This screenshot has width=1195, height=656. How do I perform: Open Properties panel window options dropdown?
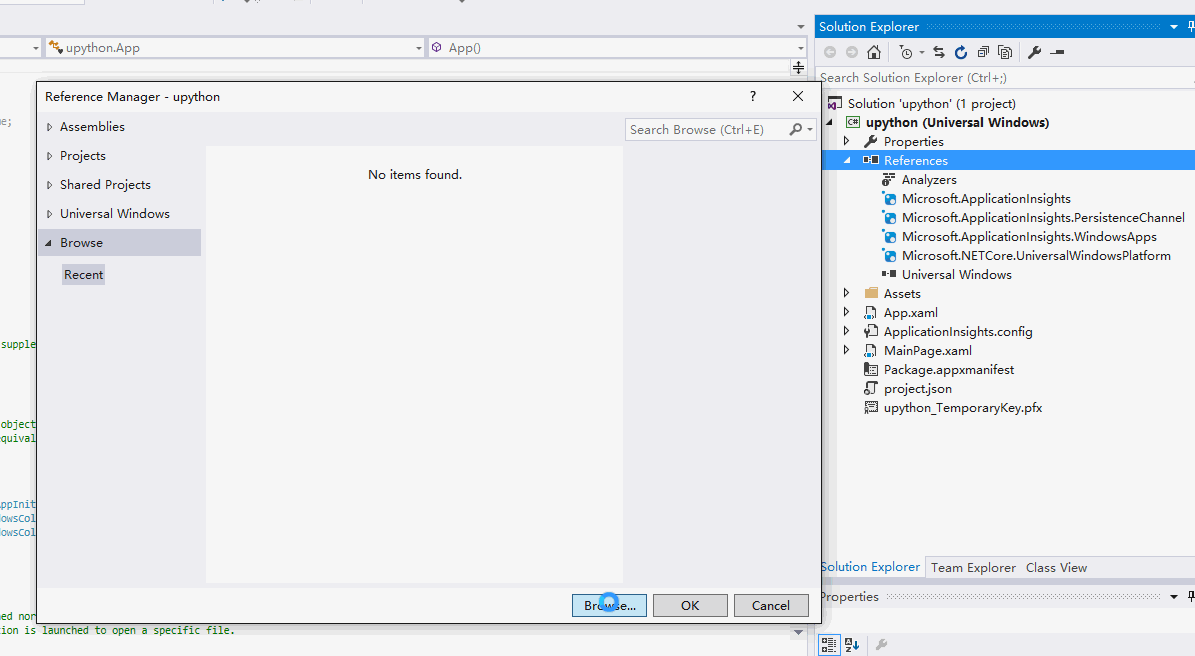1174,597
